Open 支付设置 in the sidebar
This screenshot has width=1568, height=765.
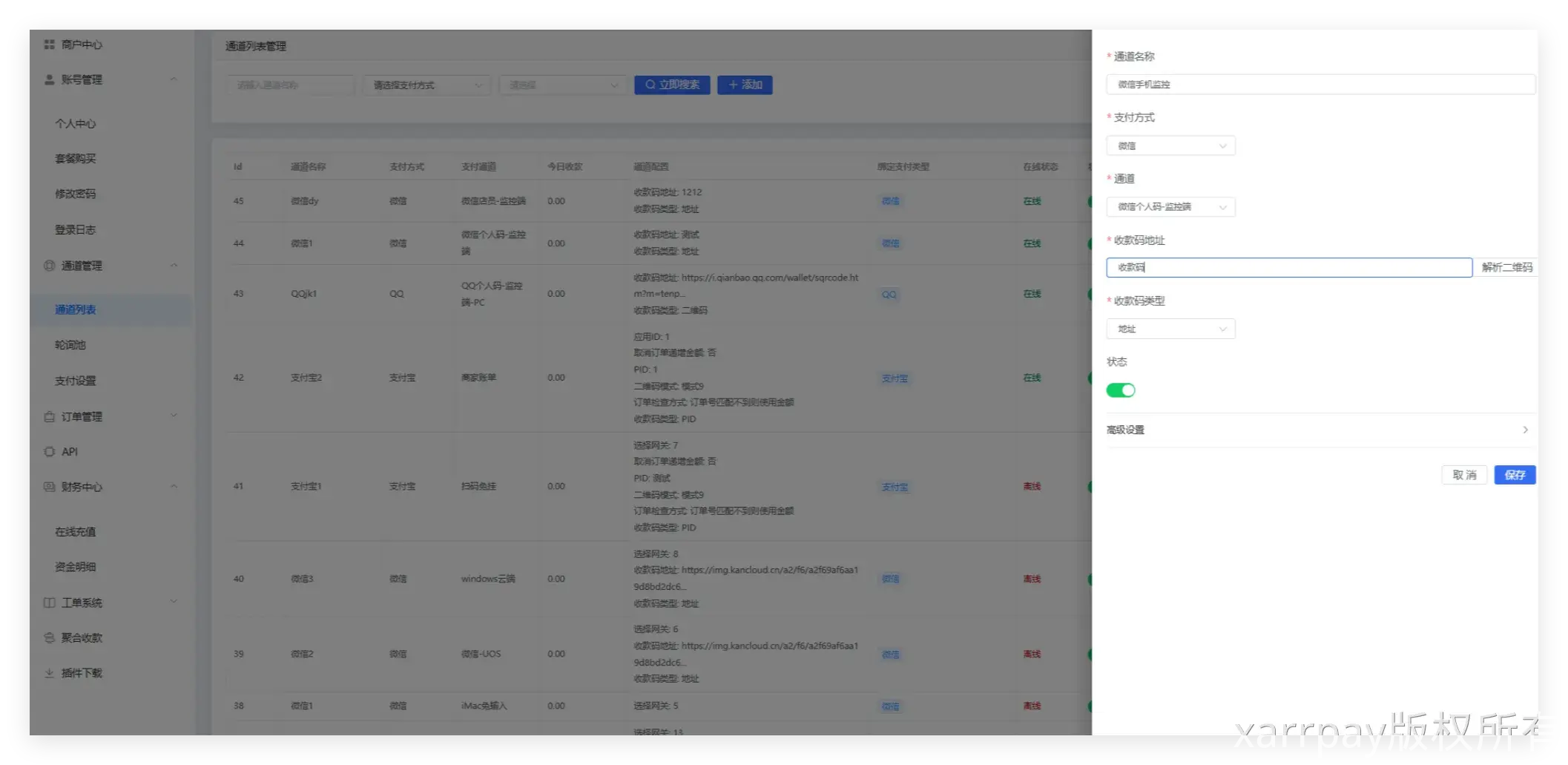tap(75, 381)
